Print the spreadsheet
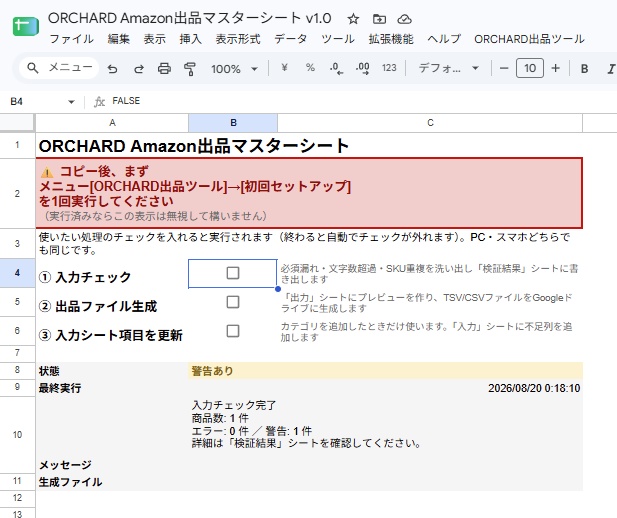 pos(164,69)
